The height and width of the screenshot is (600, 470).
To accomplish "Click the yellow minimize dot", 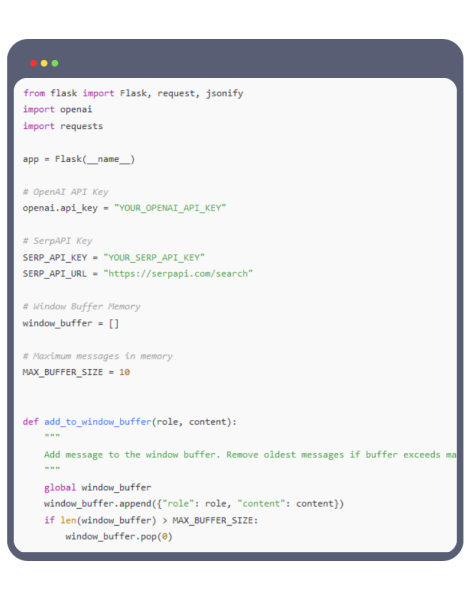I will pos(44,63).
